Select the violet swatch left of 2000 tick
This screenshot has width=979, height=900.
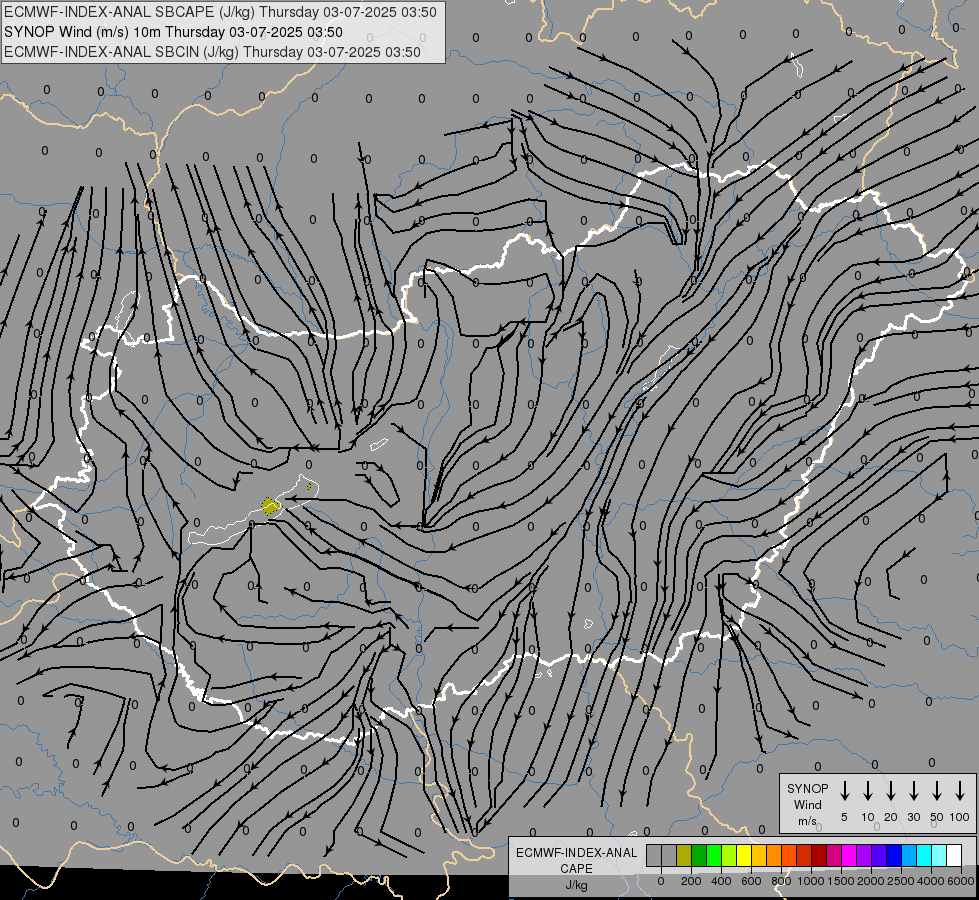coord(864,855)
